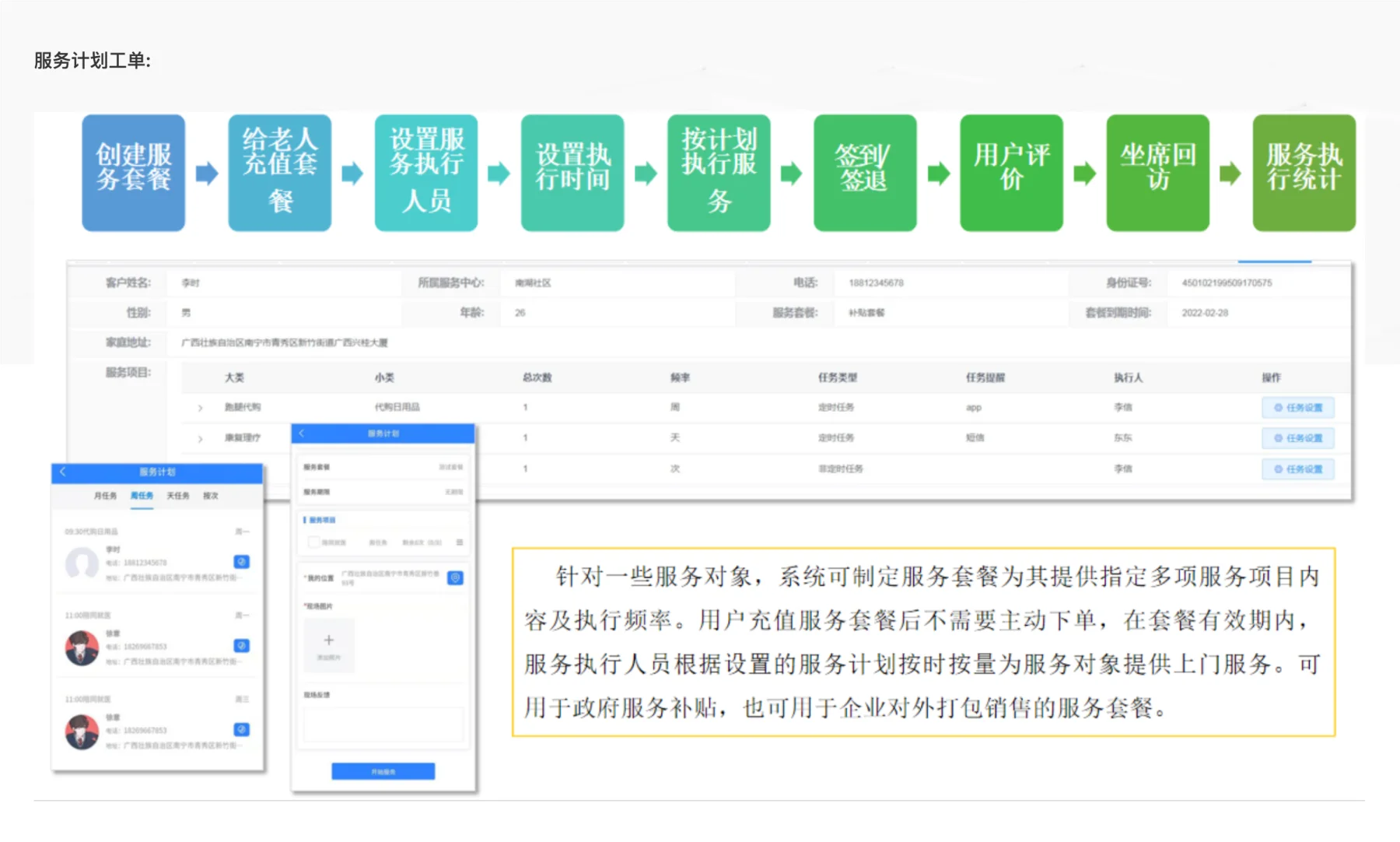This screenshot has width=1400, height=842.
Task: Click back arrow in service plan form screen
Action: tap(302, 433)
